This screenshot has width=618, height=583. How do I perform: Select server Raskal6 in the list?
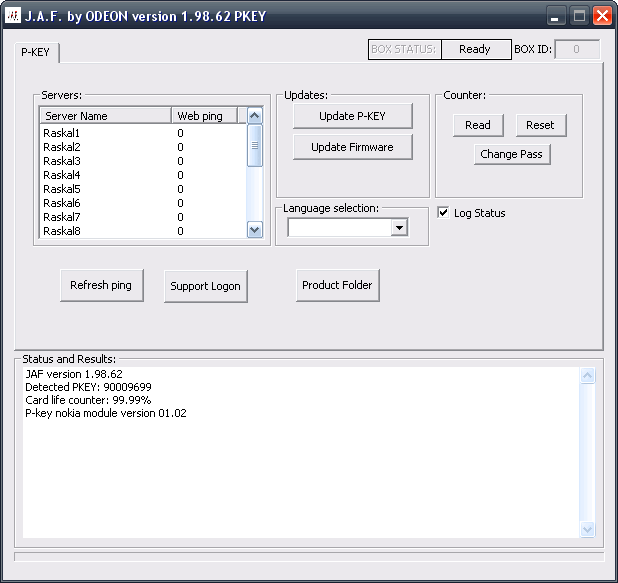click(143, 203)
